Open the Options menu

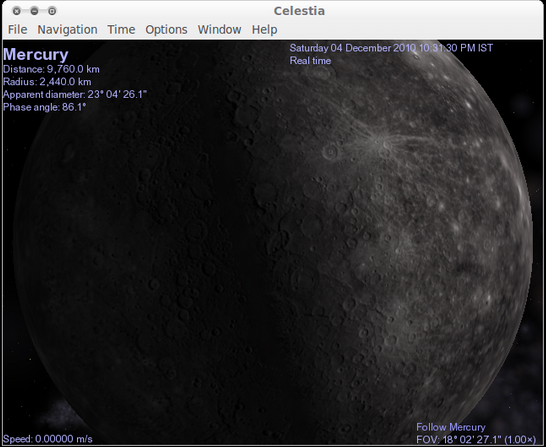(166, 30)
